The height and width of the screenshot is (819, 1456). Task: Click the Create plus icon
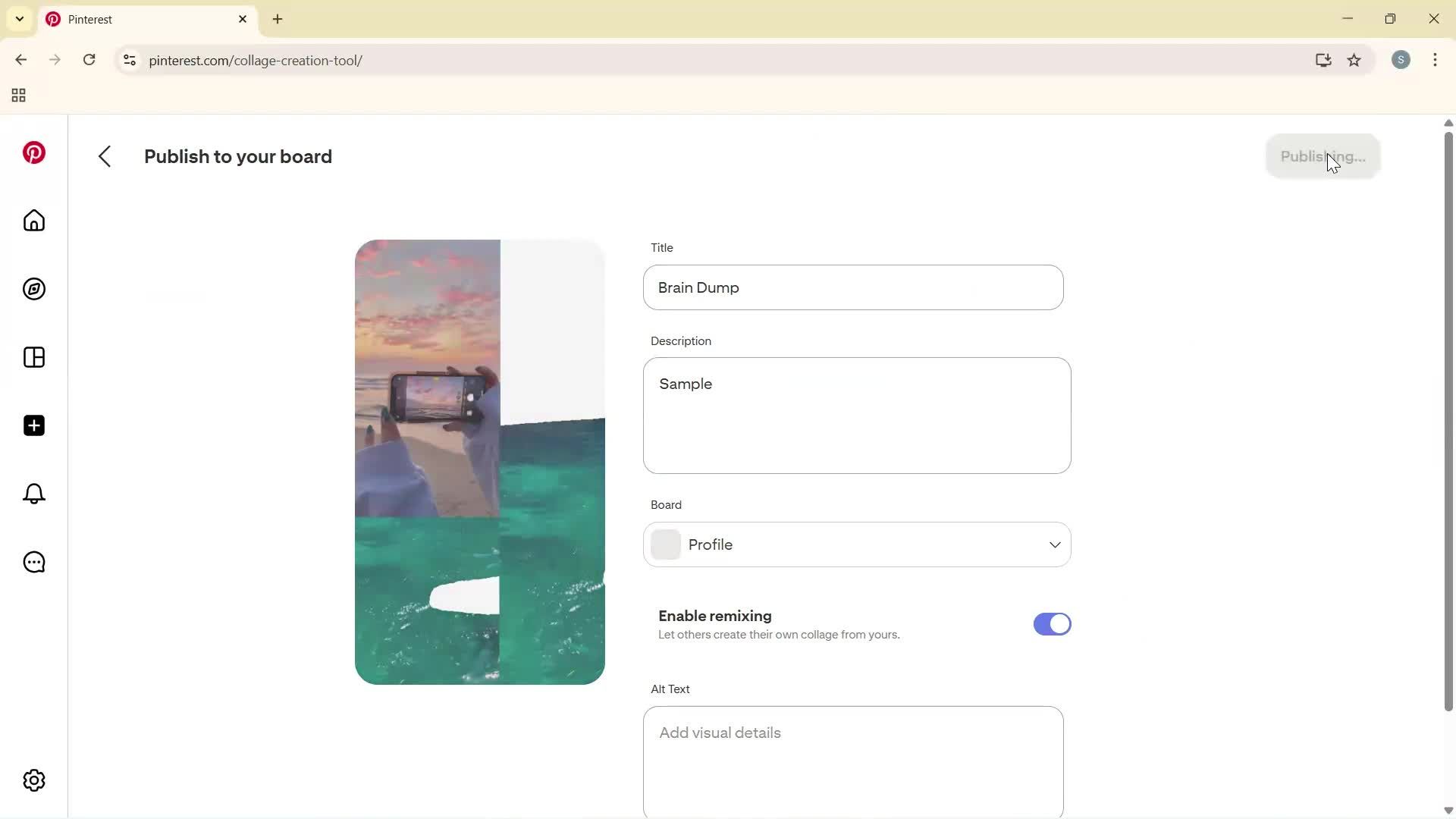pyautogui.click(x=33, y=425)
